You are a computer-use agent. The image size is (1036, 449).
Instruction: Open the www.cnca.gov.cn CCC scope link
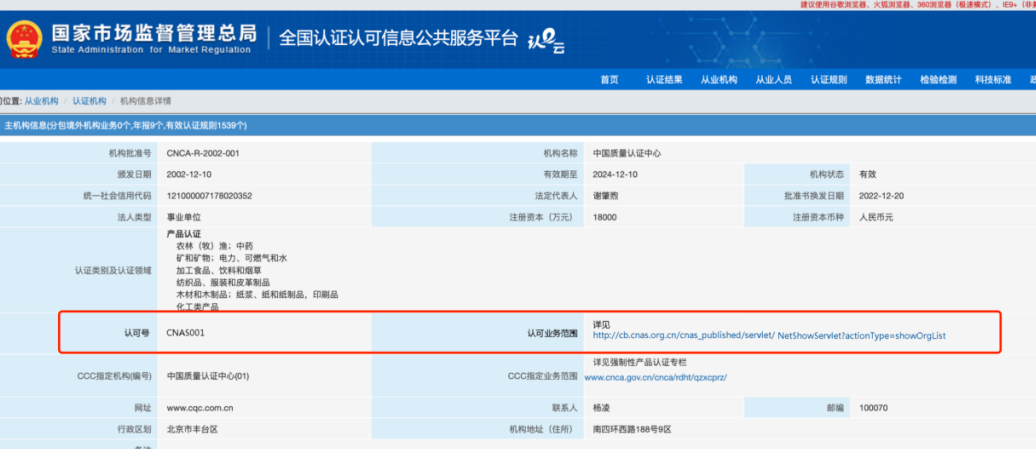655,378
